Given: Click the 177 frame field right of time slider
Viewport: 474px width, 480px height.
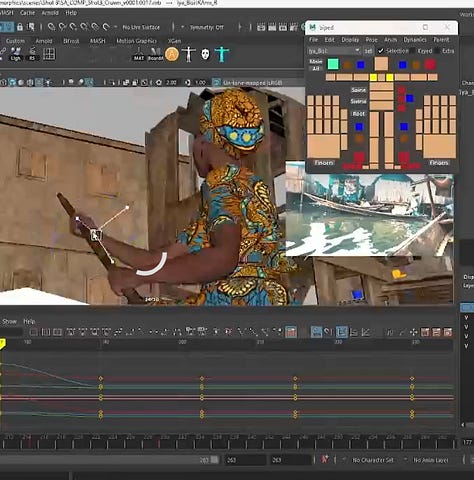Looking at the screenshot, I should pos(467,442).
